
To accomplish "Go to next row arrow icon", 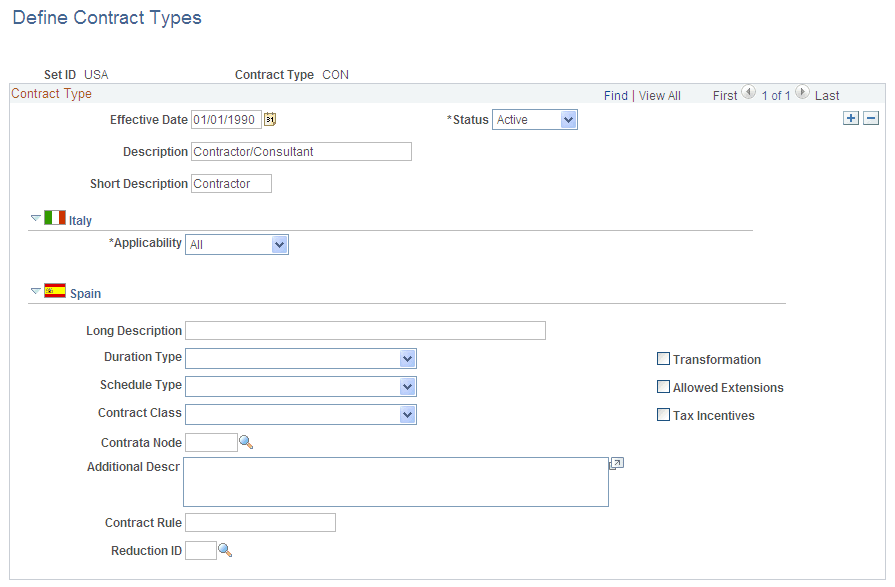I will (802, 92).
